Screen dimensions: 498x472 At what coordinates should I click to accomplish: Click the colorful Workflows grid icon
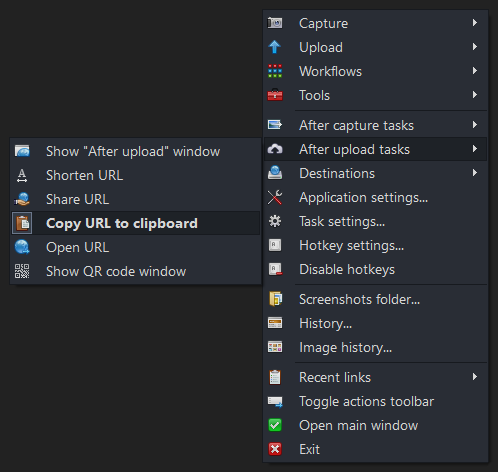tap(275, 71)
